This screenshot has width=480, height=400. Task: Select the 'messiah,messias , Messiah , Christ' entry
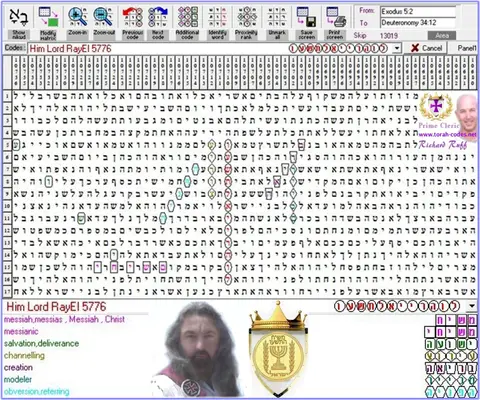[x=64, y=319]
